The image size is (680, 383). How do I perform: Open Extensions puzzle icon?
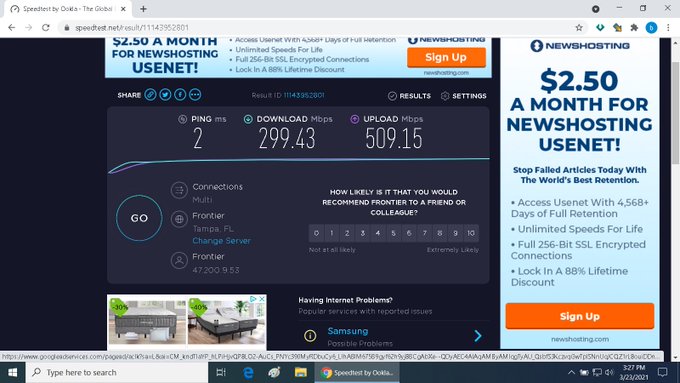(634, 27)
